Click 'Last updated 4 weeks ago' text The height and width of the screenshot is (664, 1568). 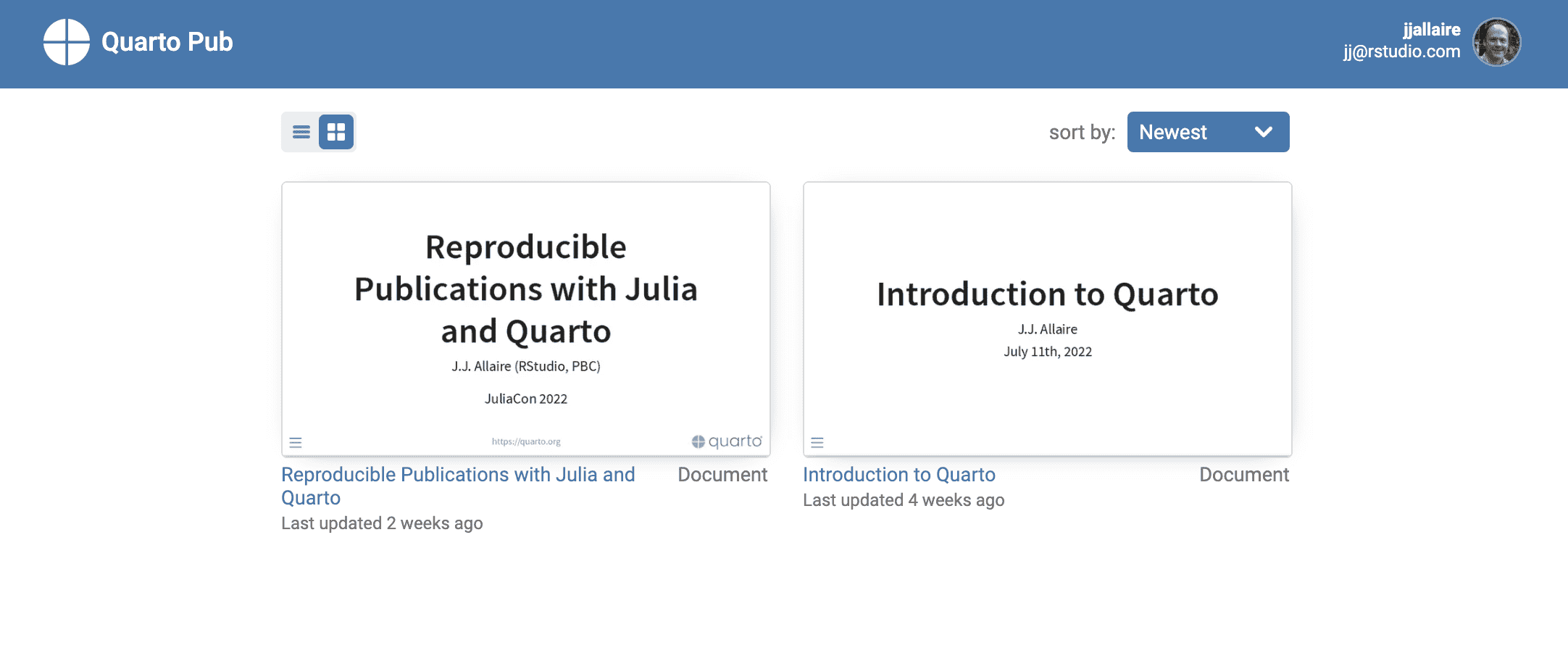903,500
